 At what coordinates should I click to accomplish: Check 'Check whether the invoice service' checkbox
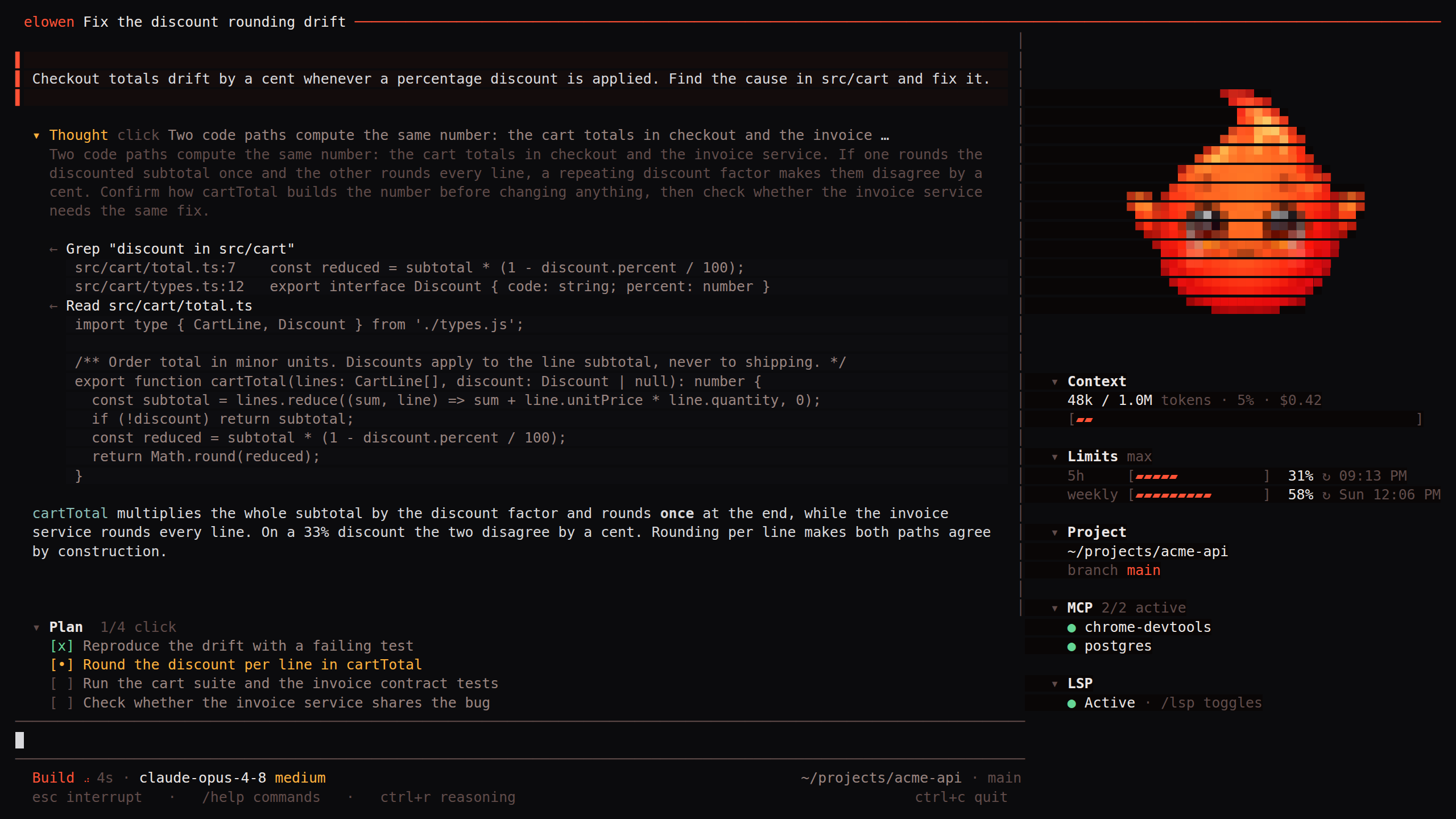point(61,703)
